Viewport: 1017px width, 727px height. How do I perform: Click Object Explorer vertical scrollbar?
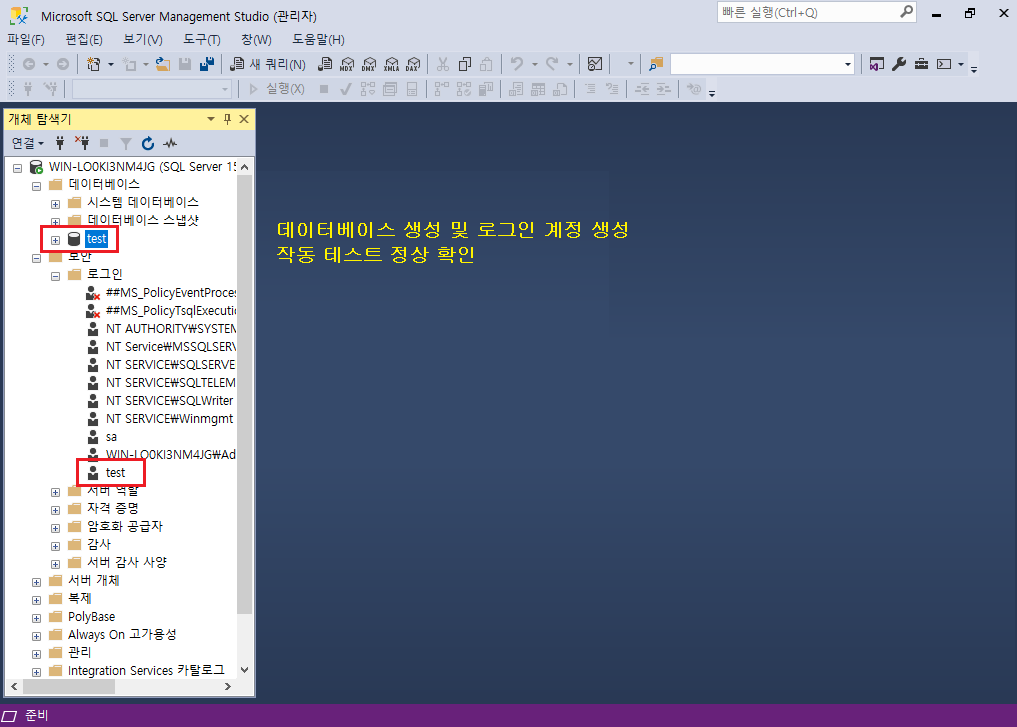tap(245, 394)
